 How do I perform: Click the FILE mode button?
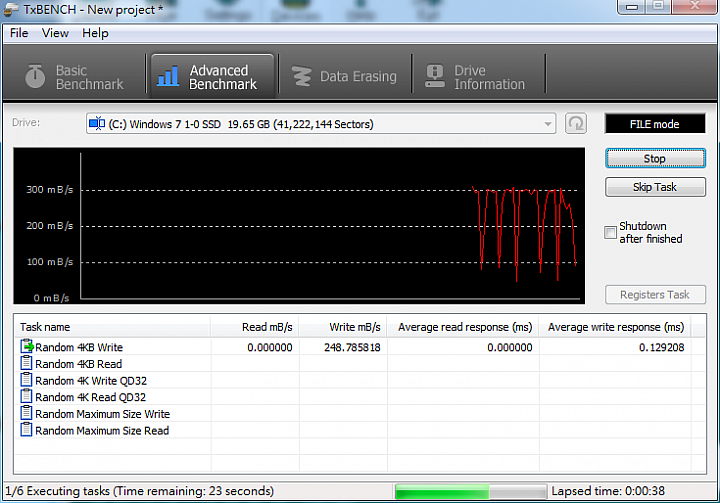pos(655,124)
